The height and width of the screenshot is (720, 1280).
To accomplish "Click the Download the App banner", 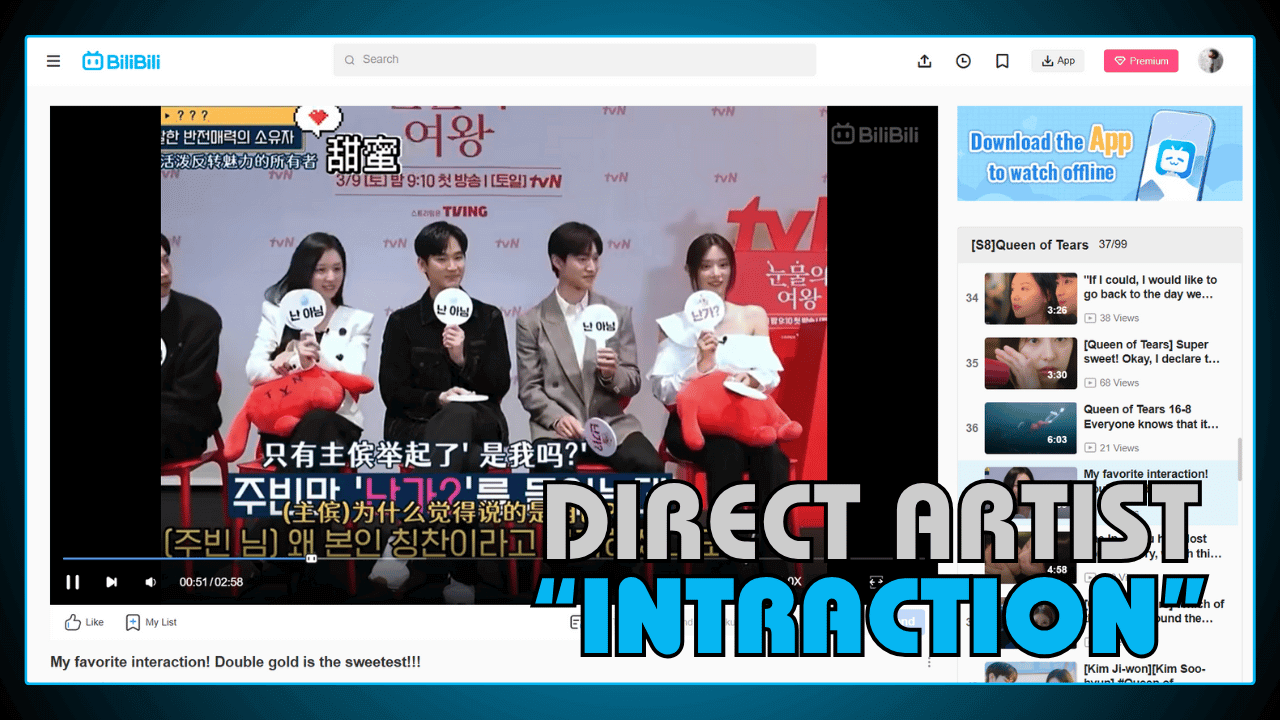I will coord(1099,154).
